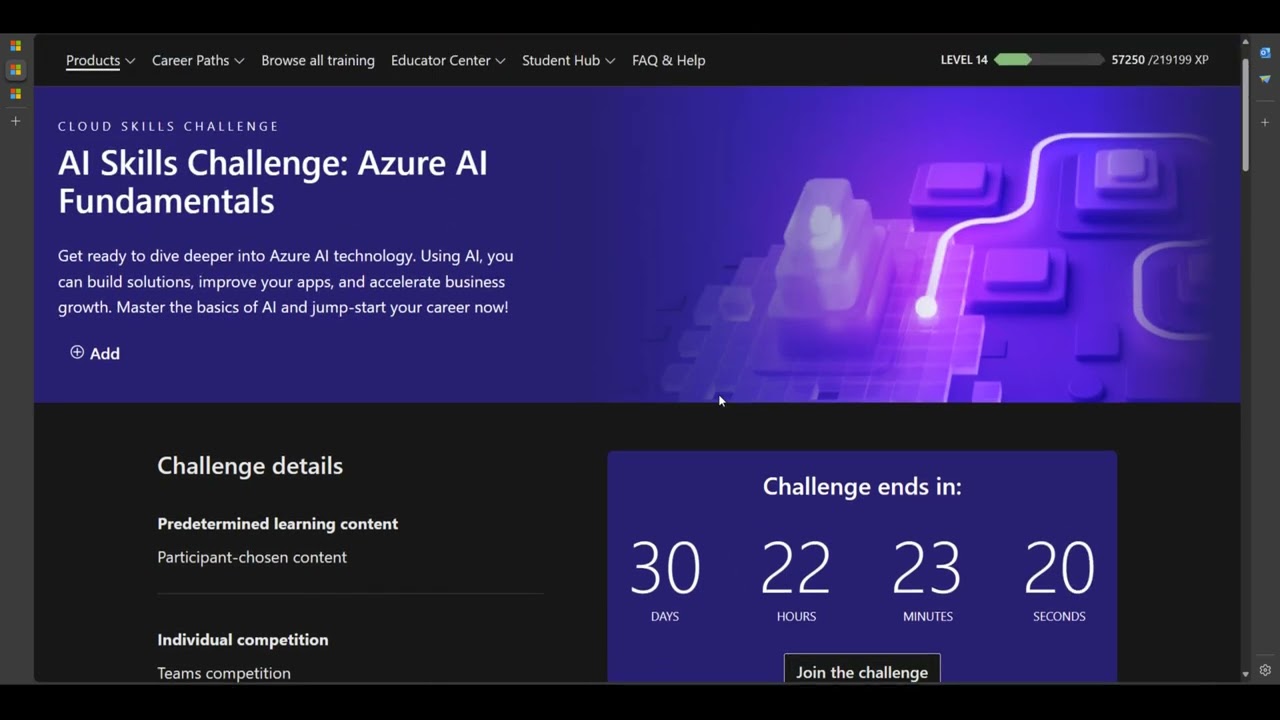Image resolution: width=1280 pixels, height=720 pixels.
Task: Click Teams competition text
Action: pos(224,673)
